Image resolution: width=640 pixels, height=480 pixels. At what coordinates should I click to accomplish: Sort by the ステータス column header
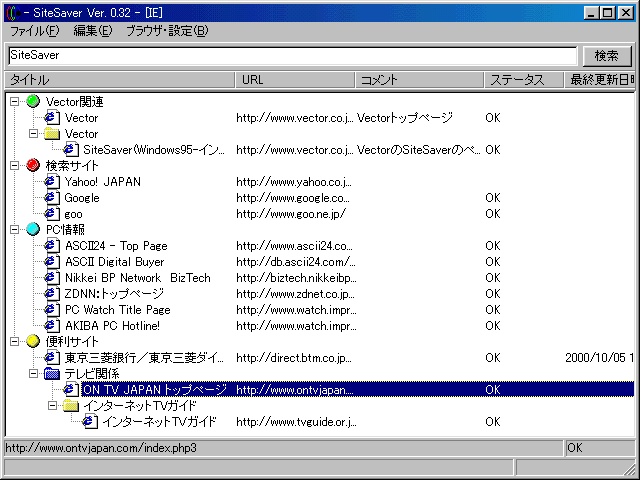(524, 80)
